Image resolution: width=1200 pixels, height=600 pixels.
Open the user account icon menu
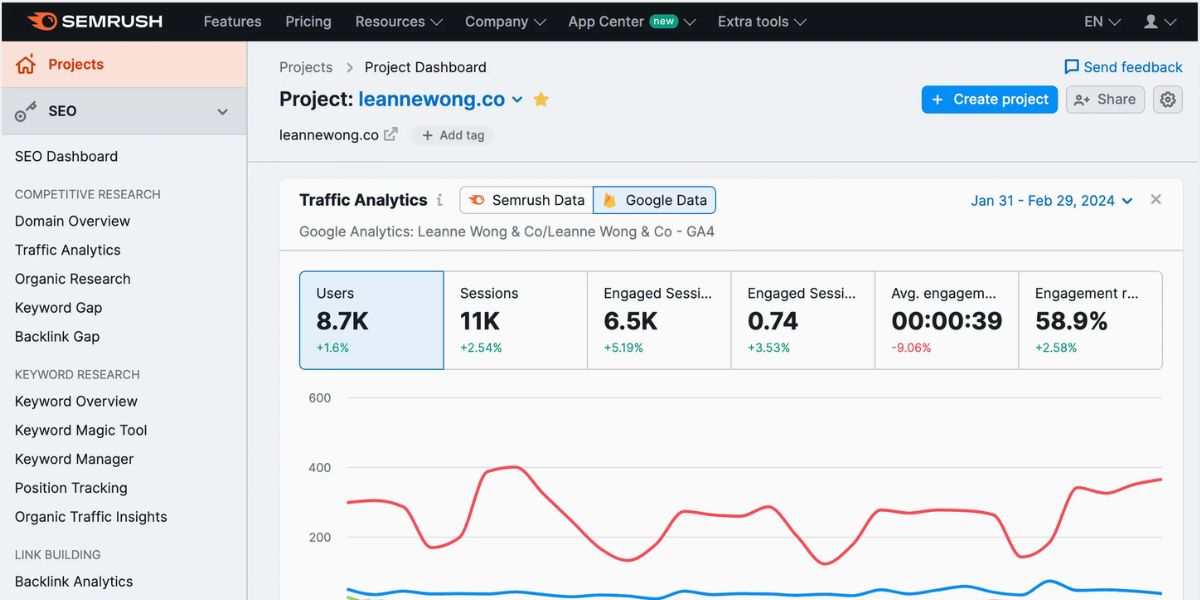(x=1159, y=21)
